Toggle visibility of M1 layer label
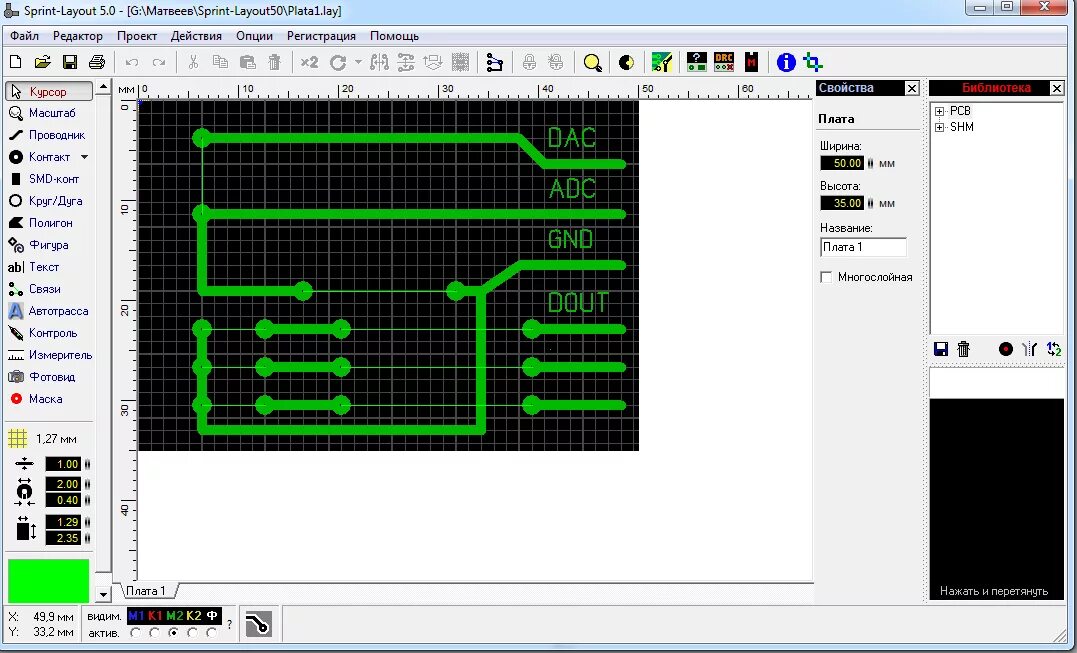Image resolution: width=1077 pixels, height=653 pixels. [136, 615]
